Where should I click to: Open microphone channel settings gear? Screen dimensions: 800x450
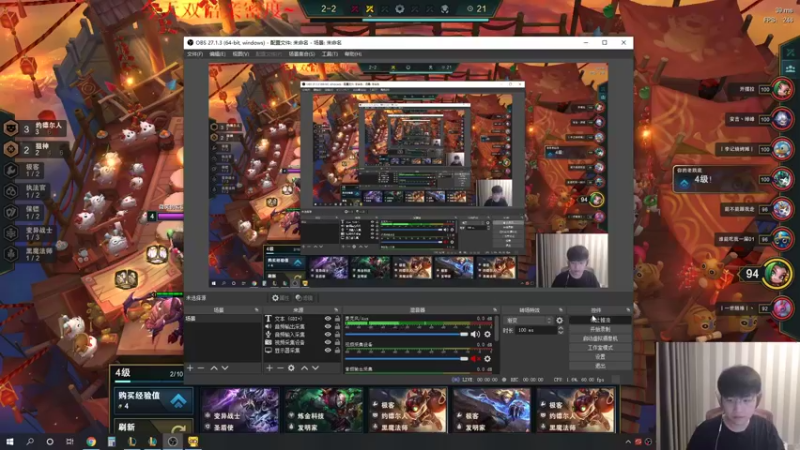(487, 334)
